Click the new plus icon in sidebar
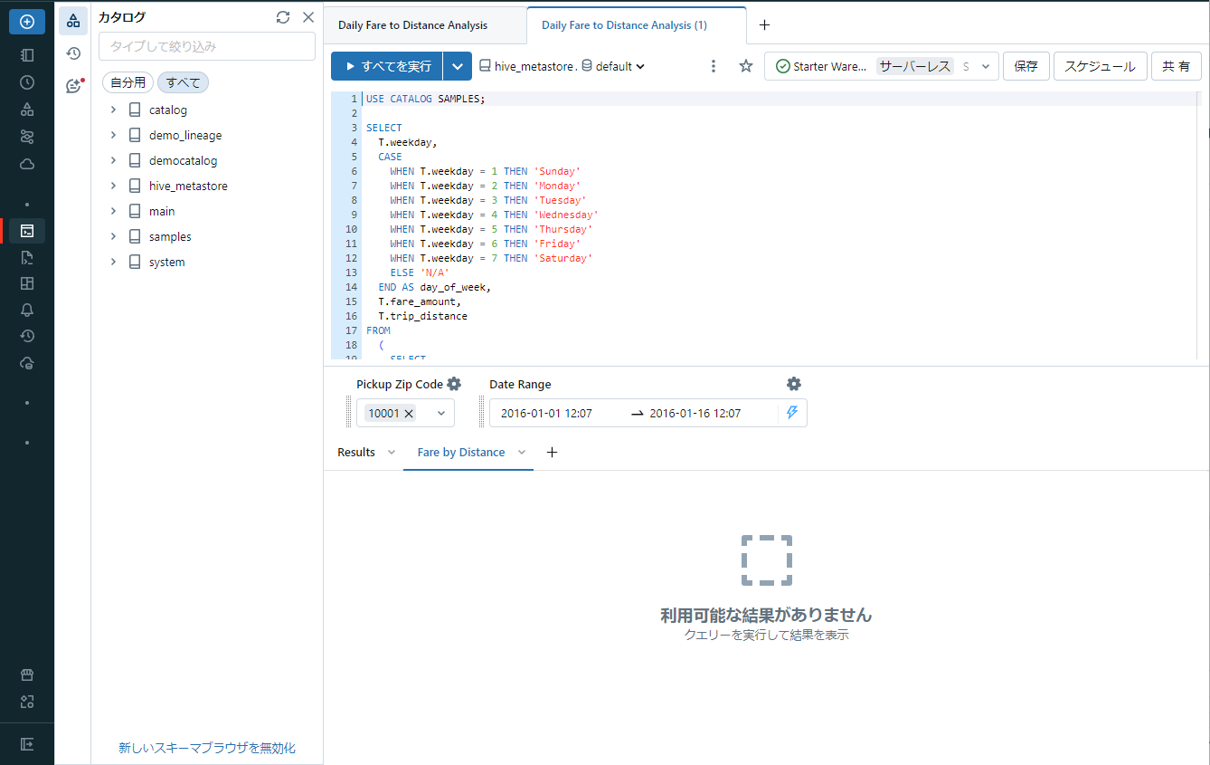The width and height of the screenshot is (1210, 765). (x=27, y=21)
